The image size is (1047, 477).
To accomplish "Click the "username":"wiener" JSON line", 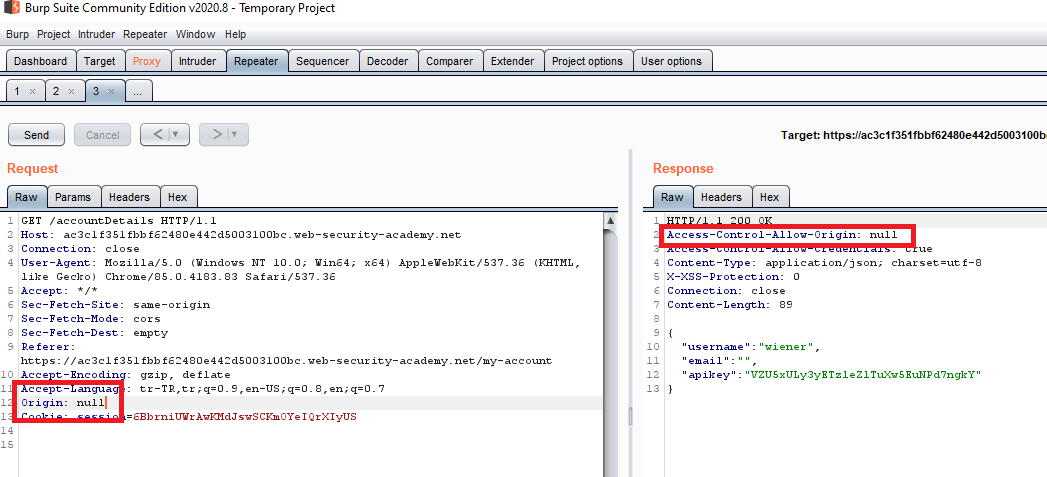I will click(751, 347).
